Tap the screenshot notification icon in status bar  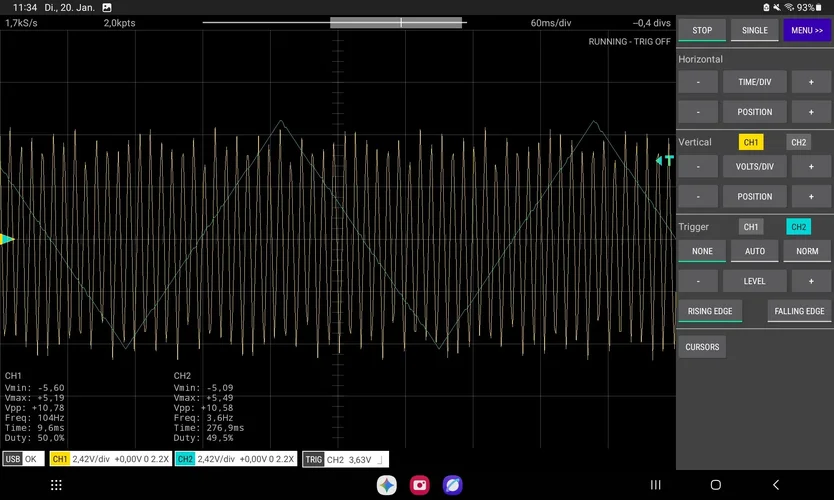tap(107, 7)
